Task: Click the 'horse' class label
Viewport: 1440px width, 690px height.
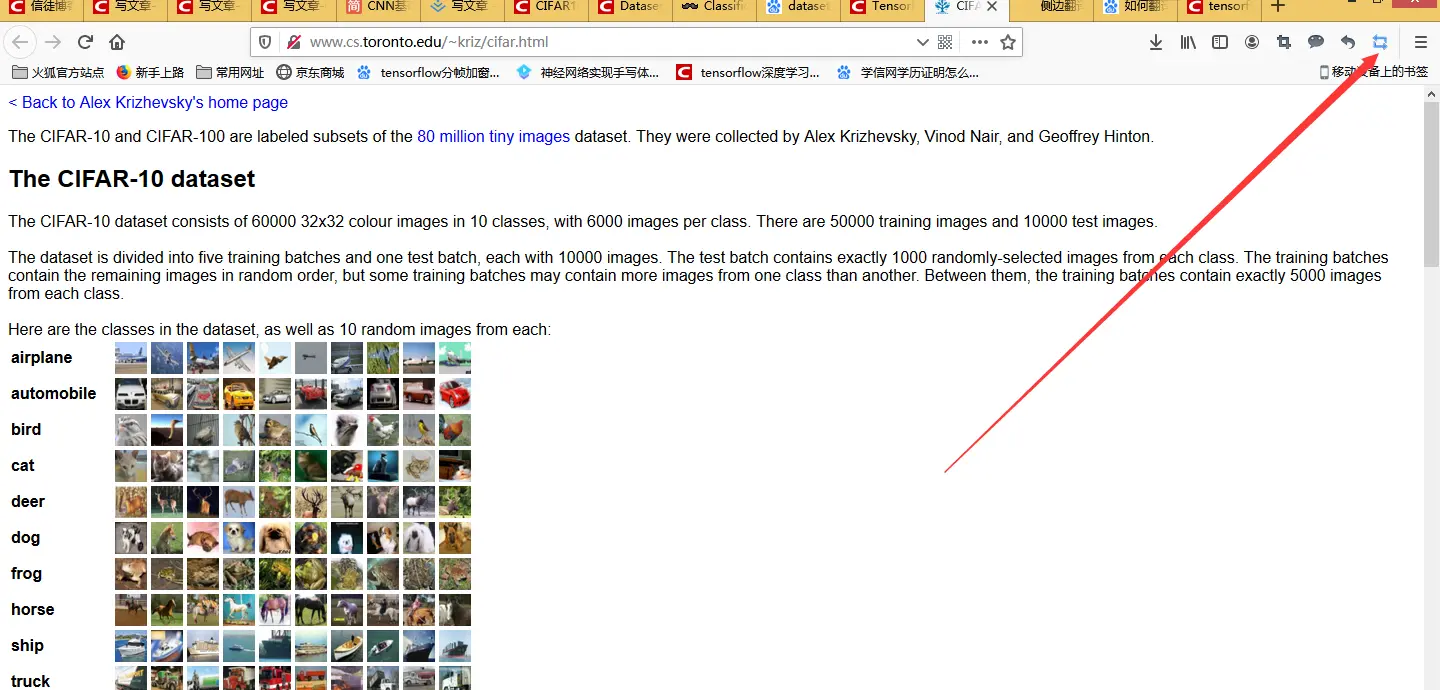Action: coord(33,610)
